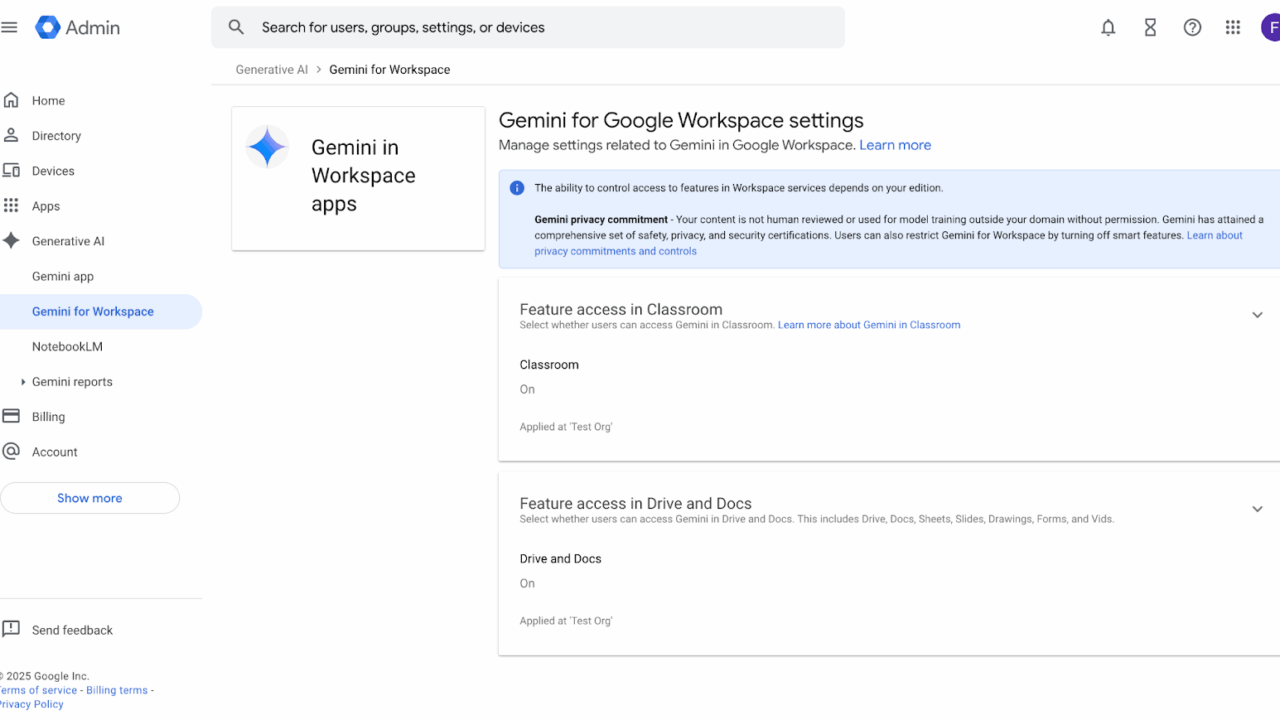The width and height of the screenshot is (1280, 720).
Task: Click Drive and Docs' On status value
Action: tap(527, 584)
